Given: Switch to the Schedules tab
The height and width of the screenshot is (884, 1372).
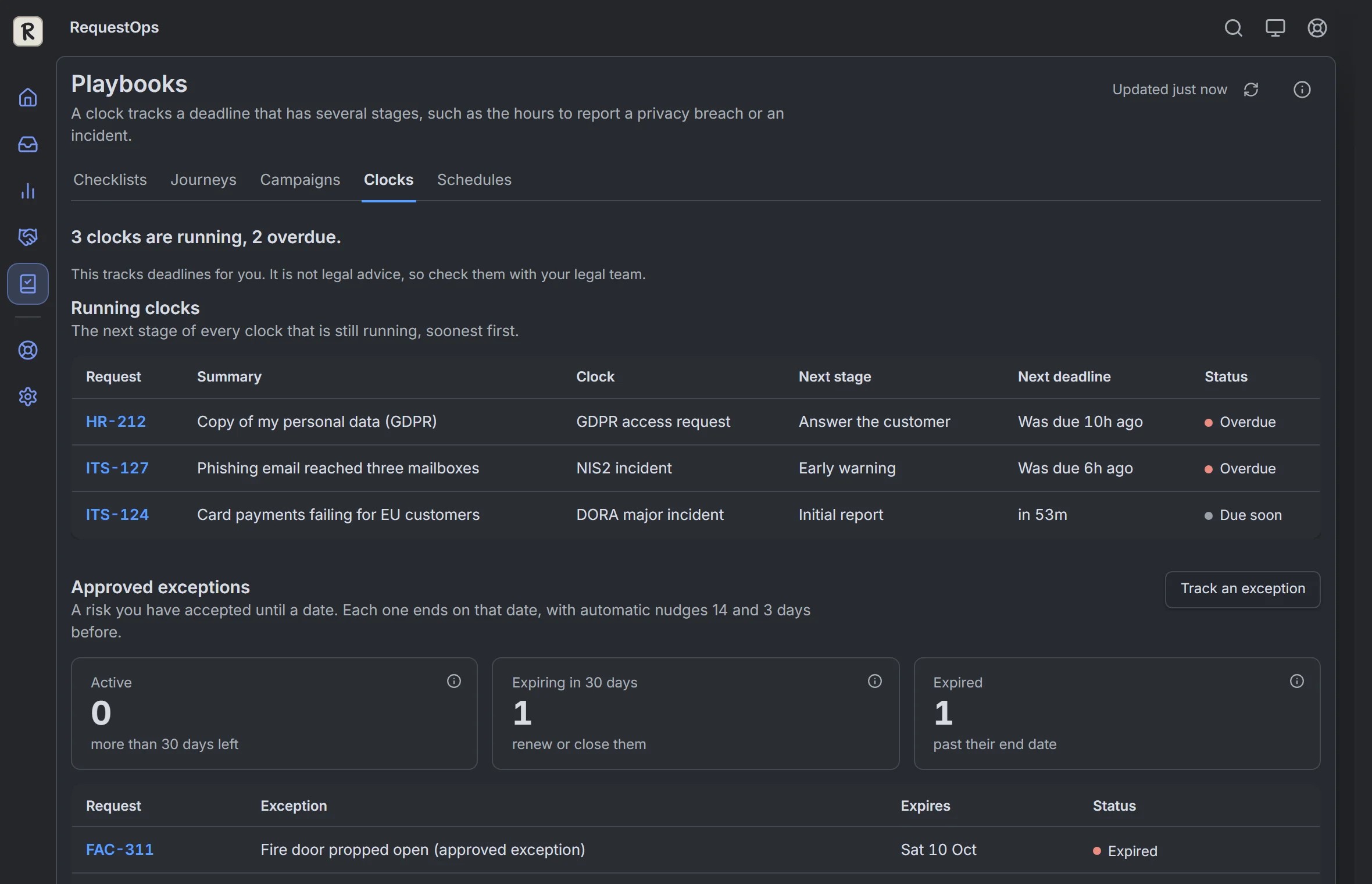Looking at the screenshot, I should 474,180.
